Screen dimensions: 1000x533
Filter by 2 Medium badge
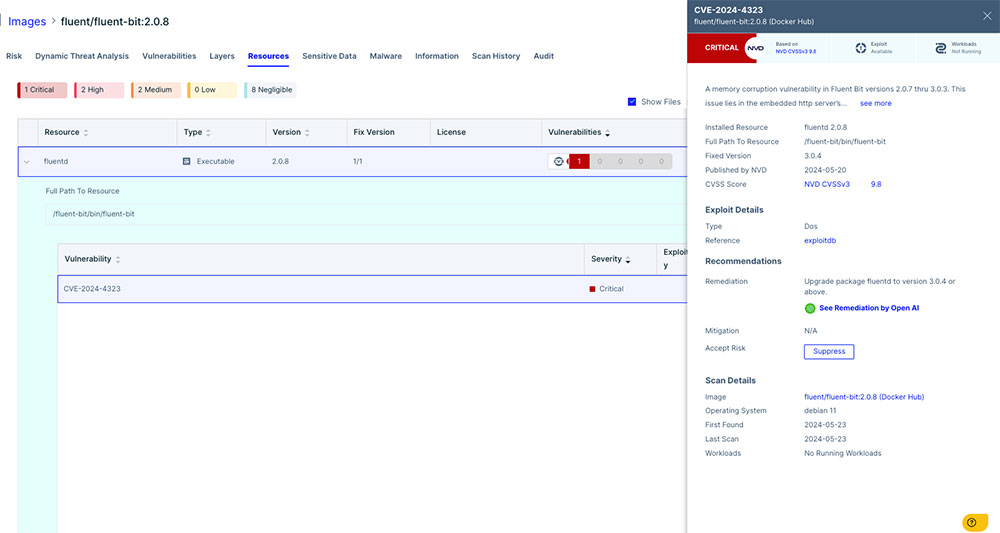(156, 90)
